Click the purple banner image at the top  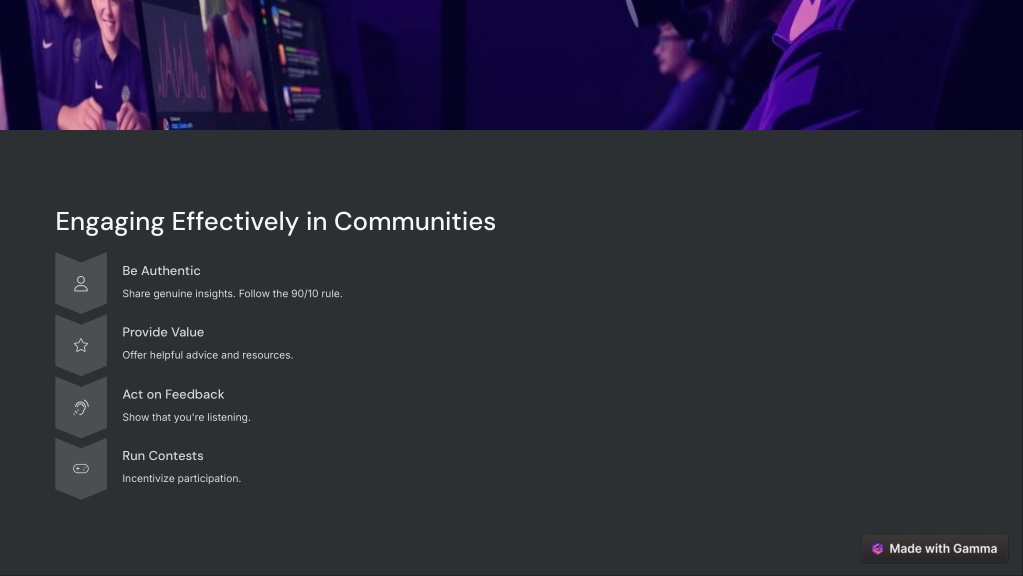[x=512, y=65]
